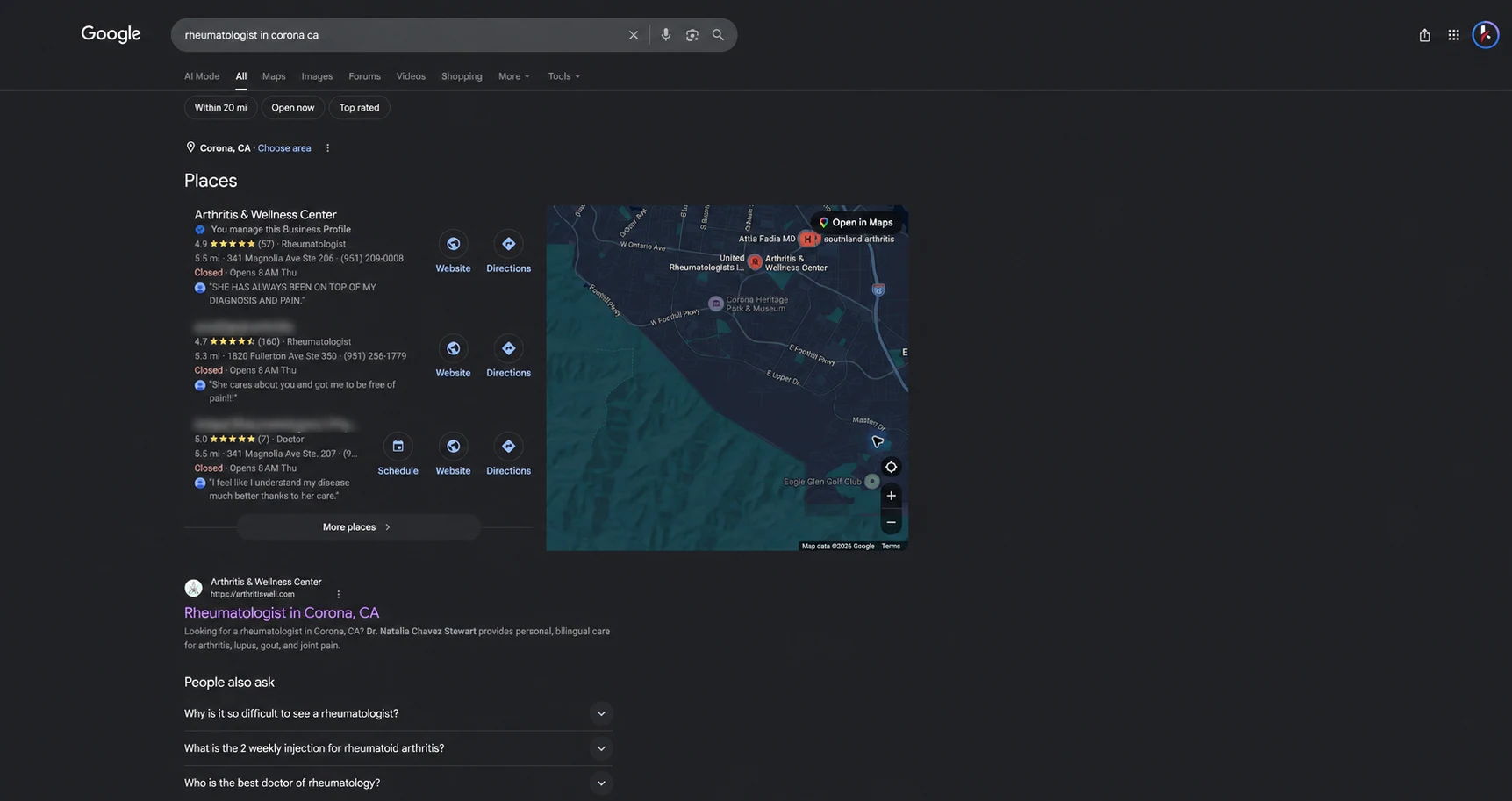Click the More places button
The height and width of the screenshot is (801, 1512).
[358, 527]
